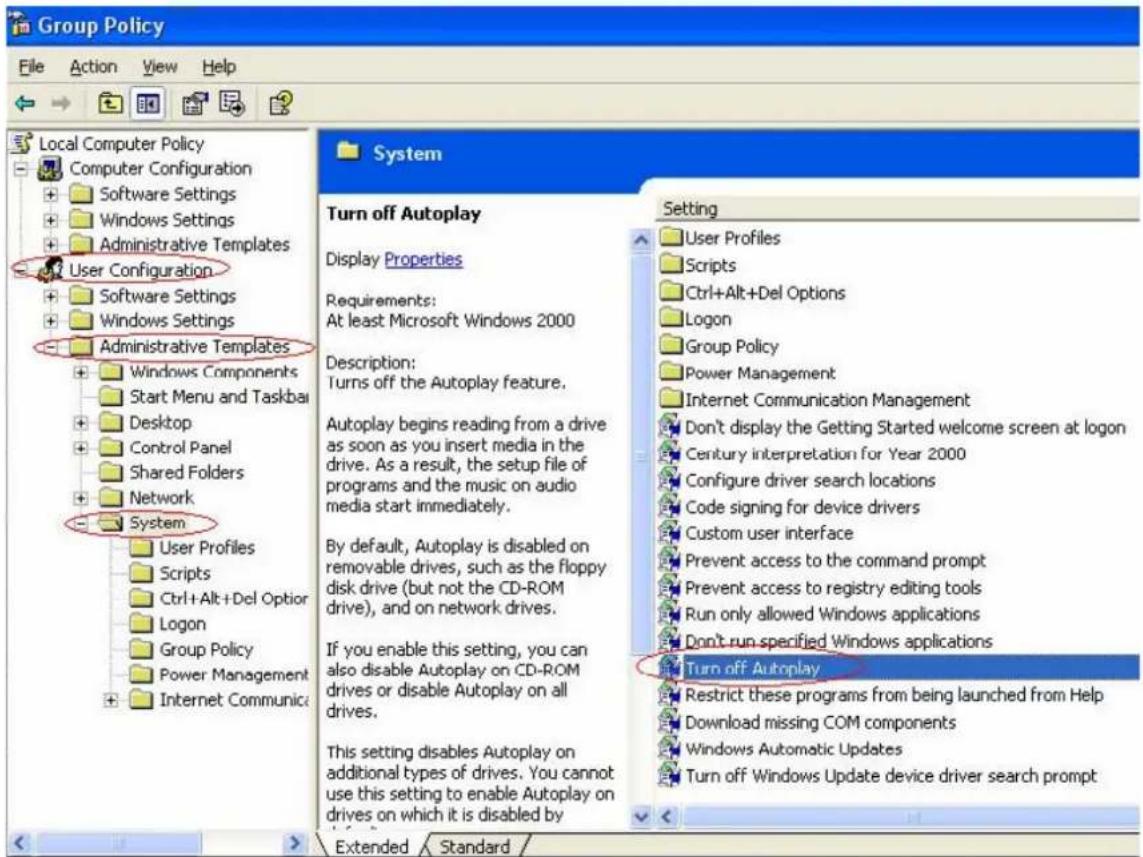
Task: Click the Power Management folder icon in settings list
Action: (671, 372)
